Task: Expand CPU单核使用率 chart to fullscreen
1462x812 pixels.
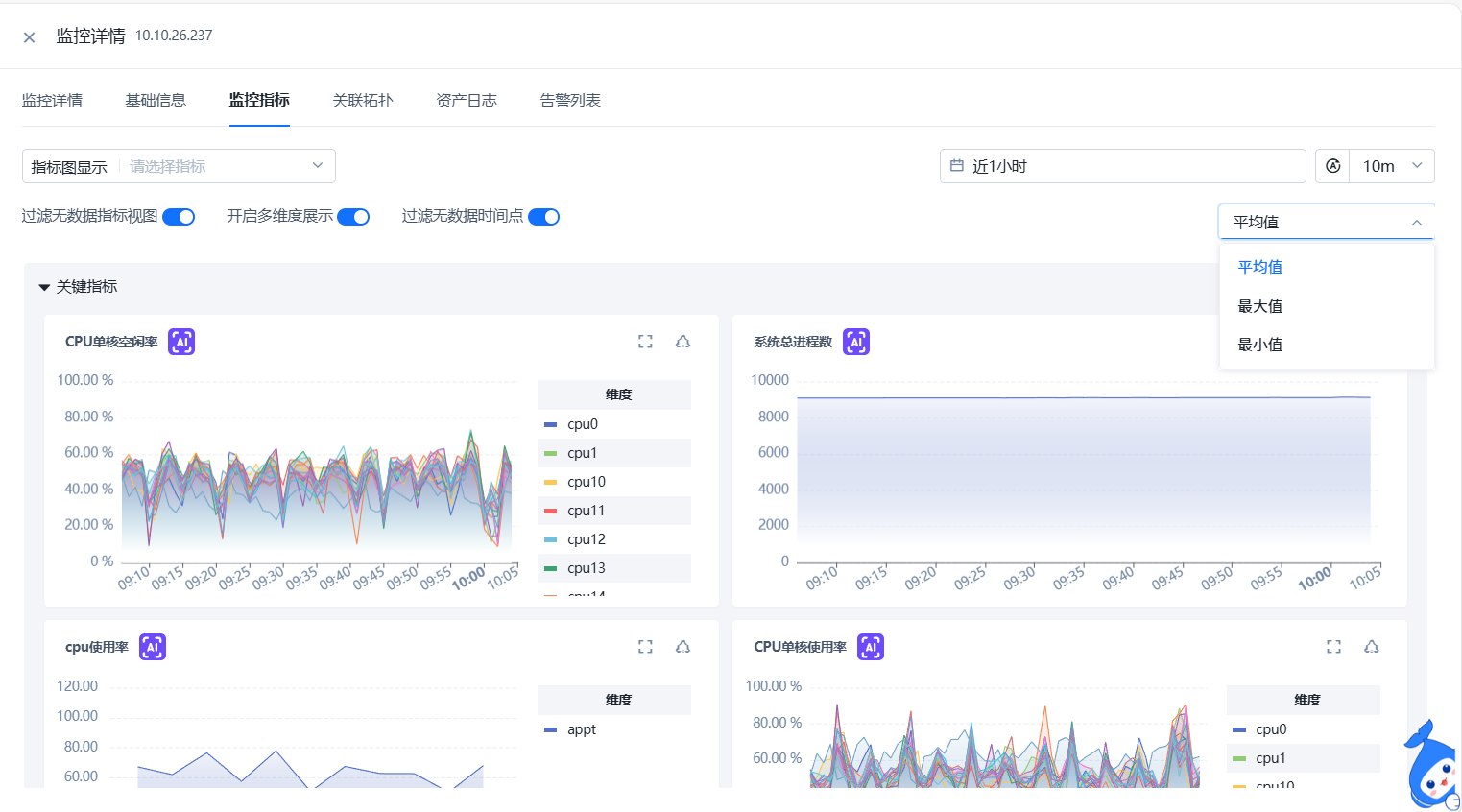Action: [x=1333, y=647]
